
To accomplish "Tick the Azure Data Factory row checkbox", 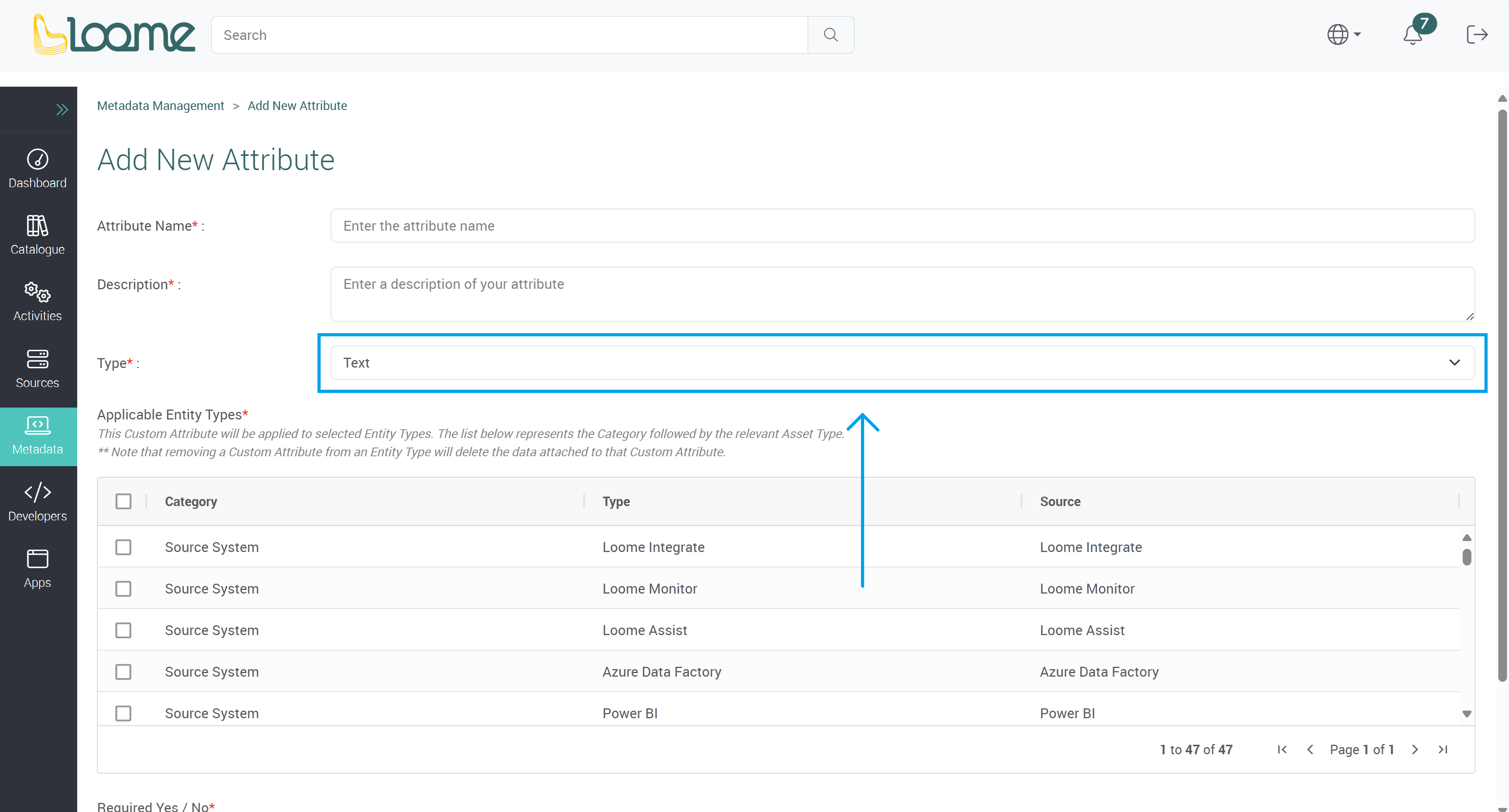I will (123, 672).
